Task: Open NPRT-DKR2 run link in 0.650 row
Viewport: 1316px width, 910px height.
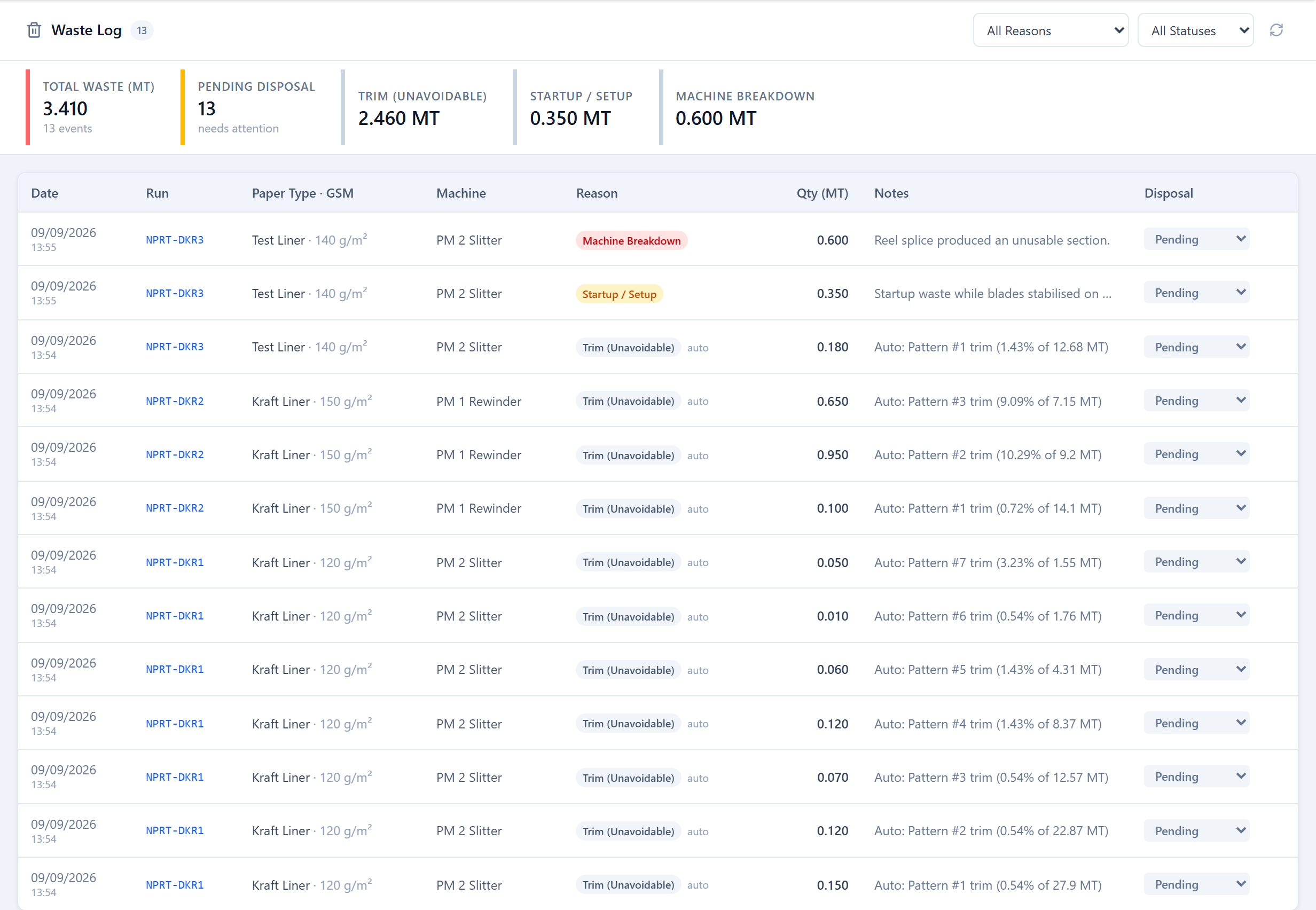Action: (x=175, y=402)
